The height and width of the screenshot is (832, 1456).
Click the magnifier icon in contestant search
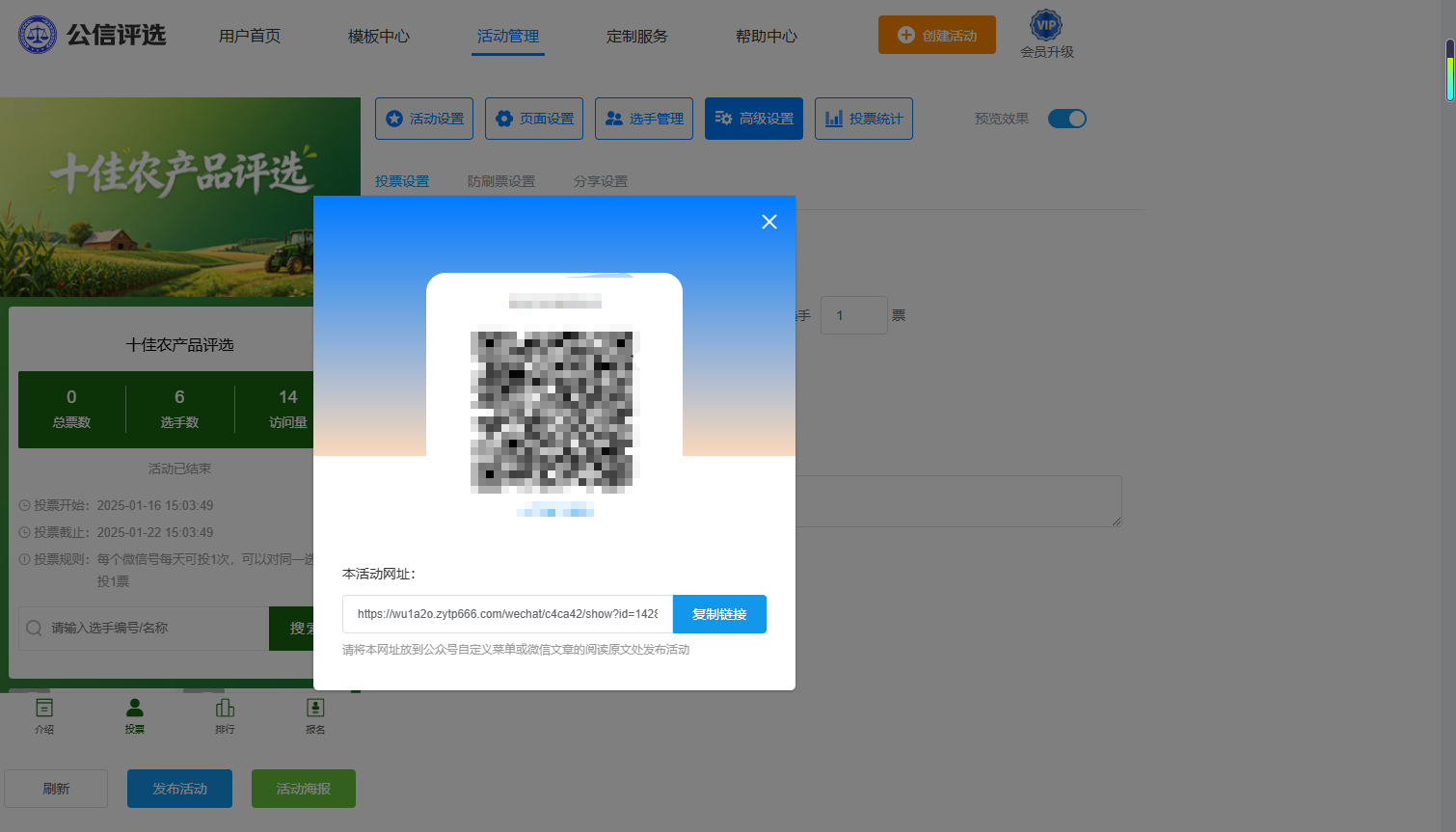click(34, 628)
